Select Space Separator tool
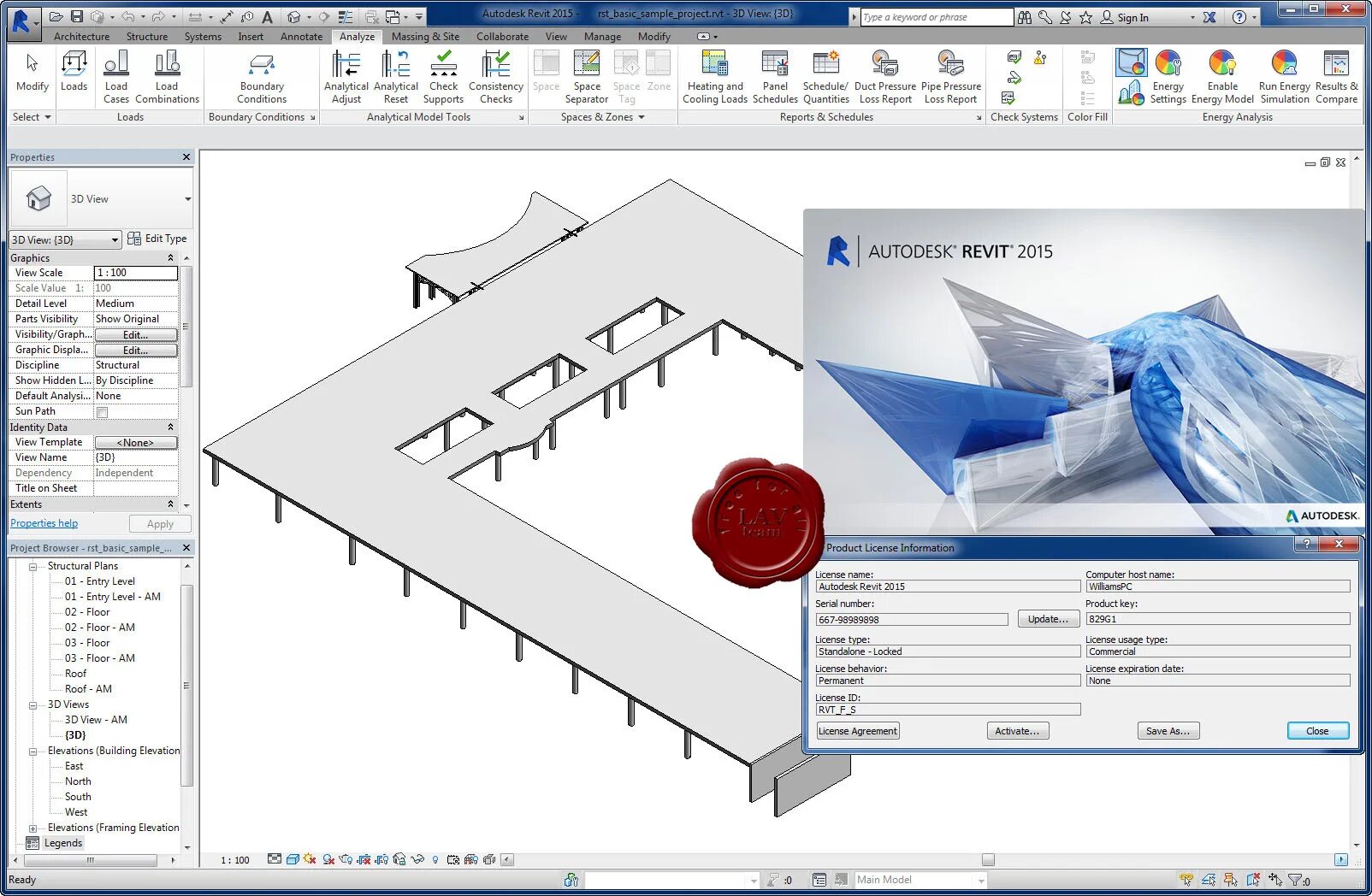Viewport: 1372px width, 896px height. click(x=587, y=77)
